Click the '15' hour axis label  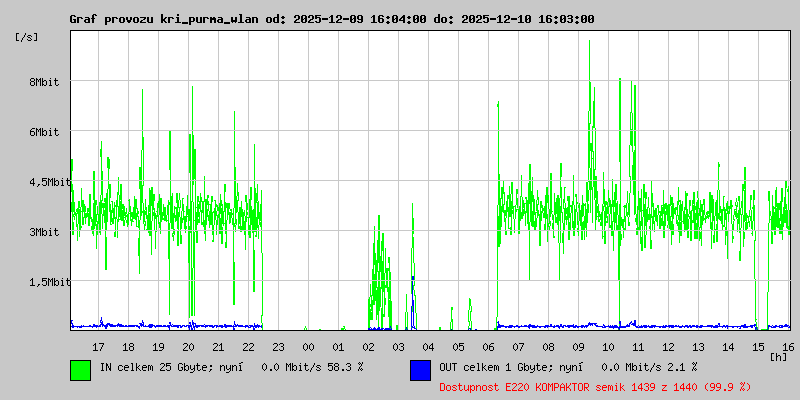coord(758,347)
